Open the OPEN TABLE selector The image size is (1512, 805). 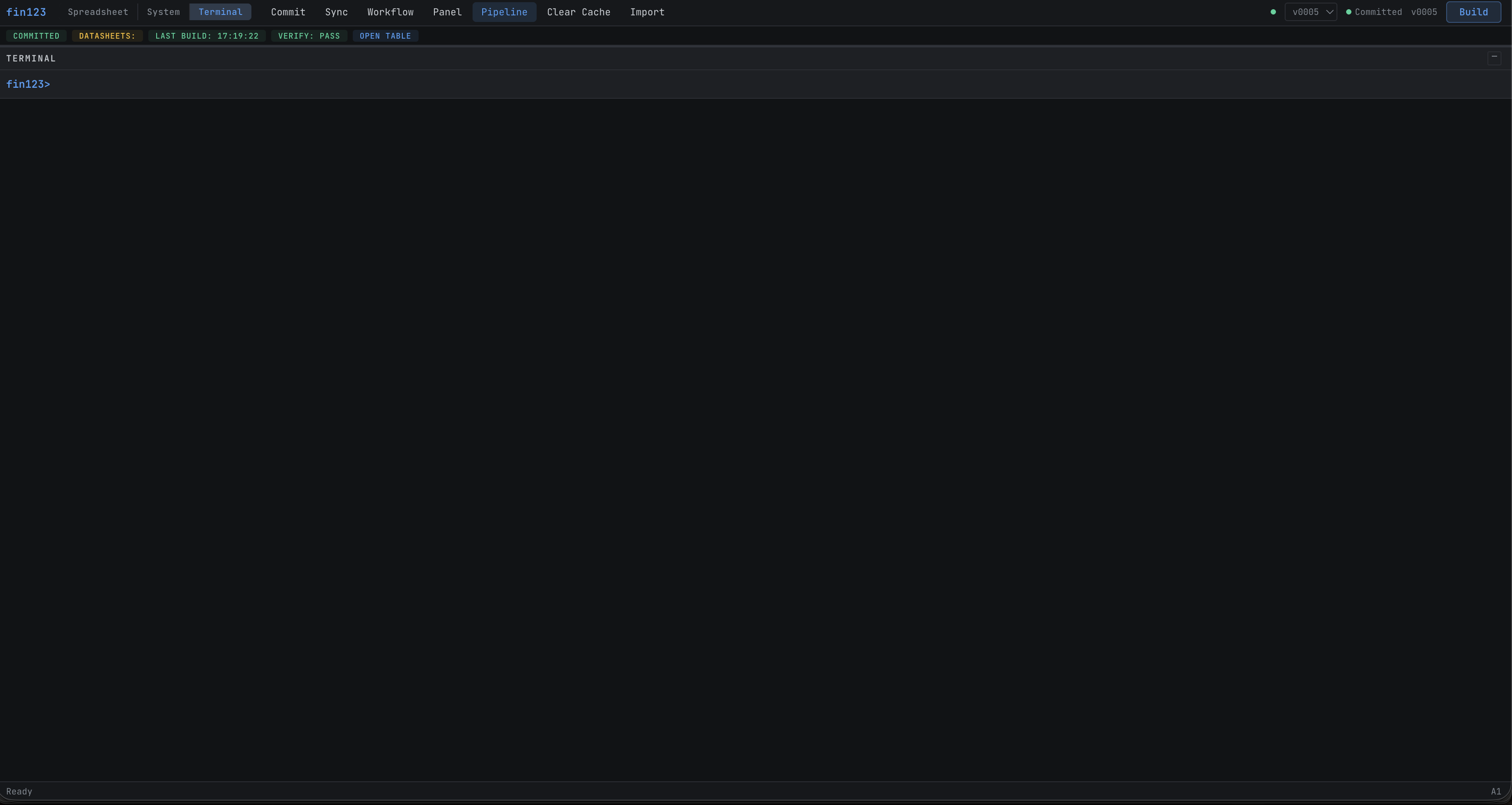point(385,36)
